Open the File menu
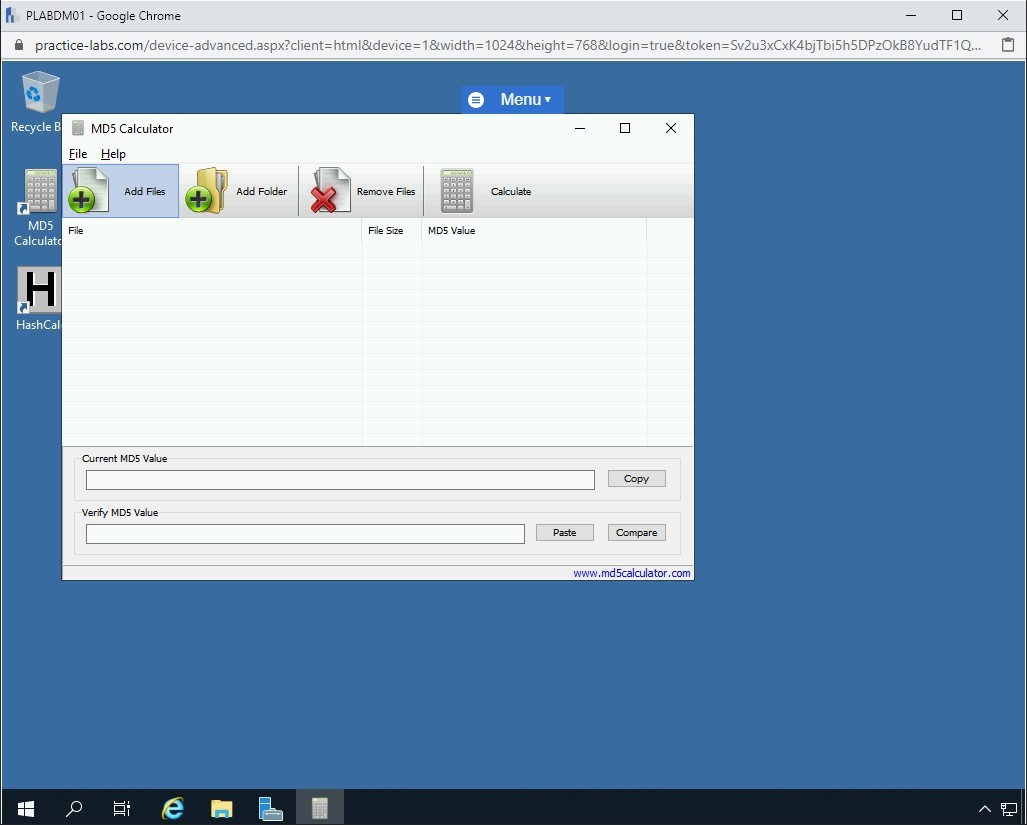Screen dimensions: 1027x825 [78, 154]
